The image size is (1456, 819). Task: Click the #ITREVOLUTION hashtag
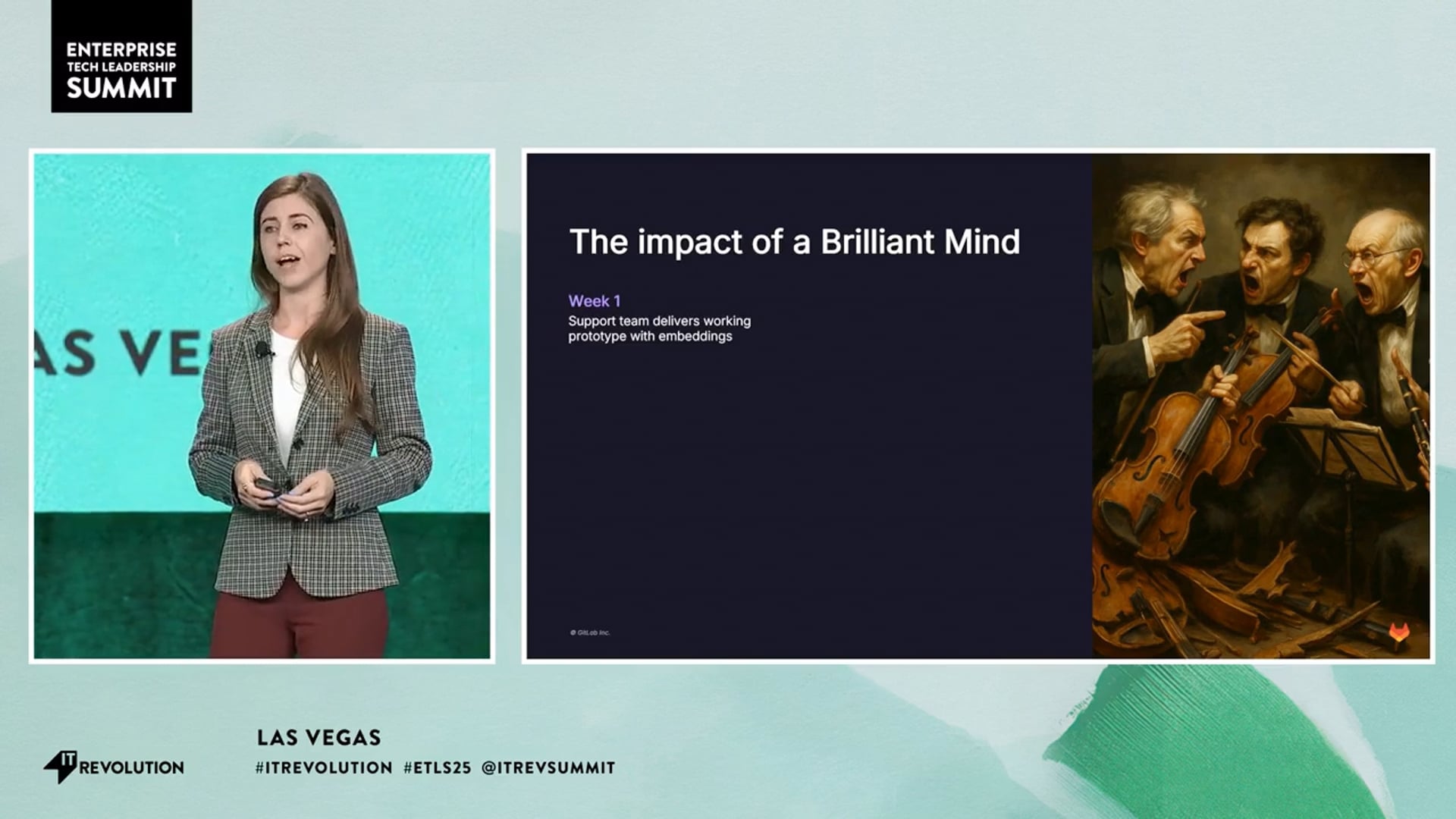[324, 767]
